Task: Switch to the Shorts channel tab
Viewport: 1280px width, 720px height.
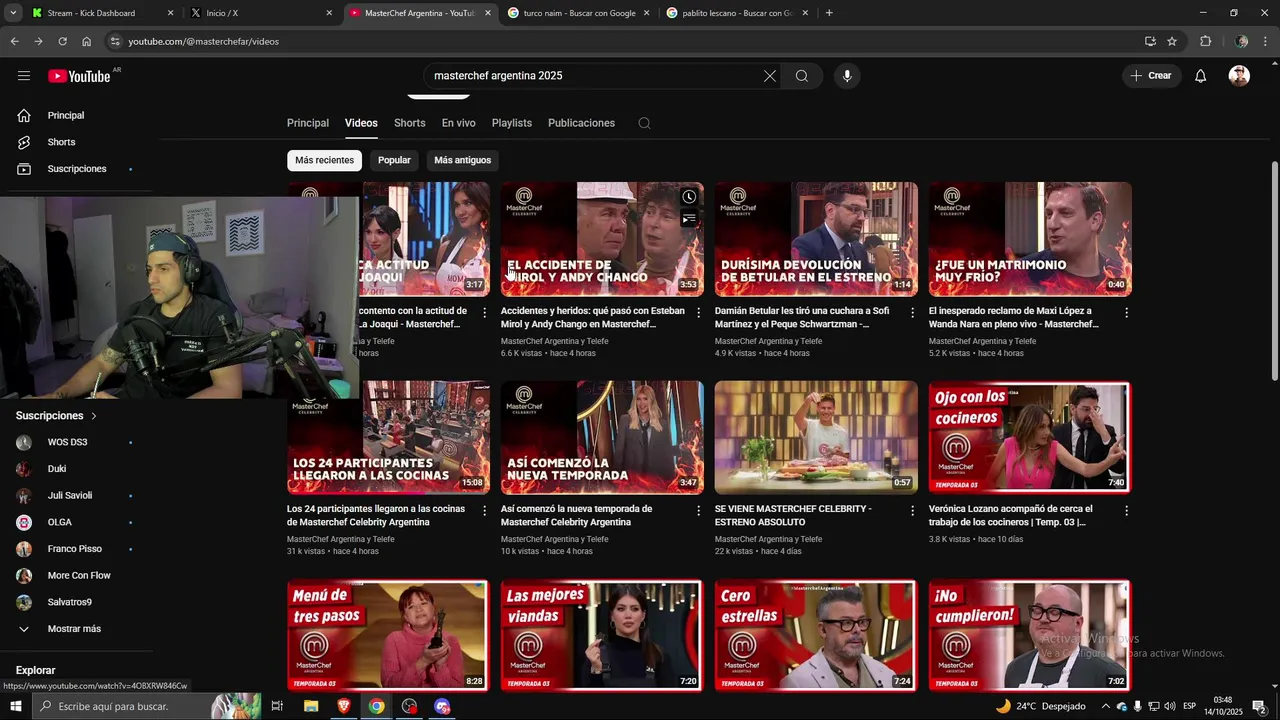Action: (409, 123)
